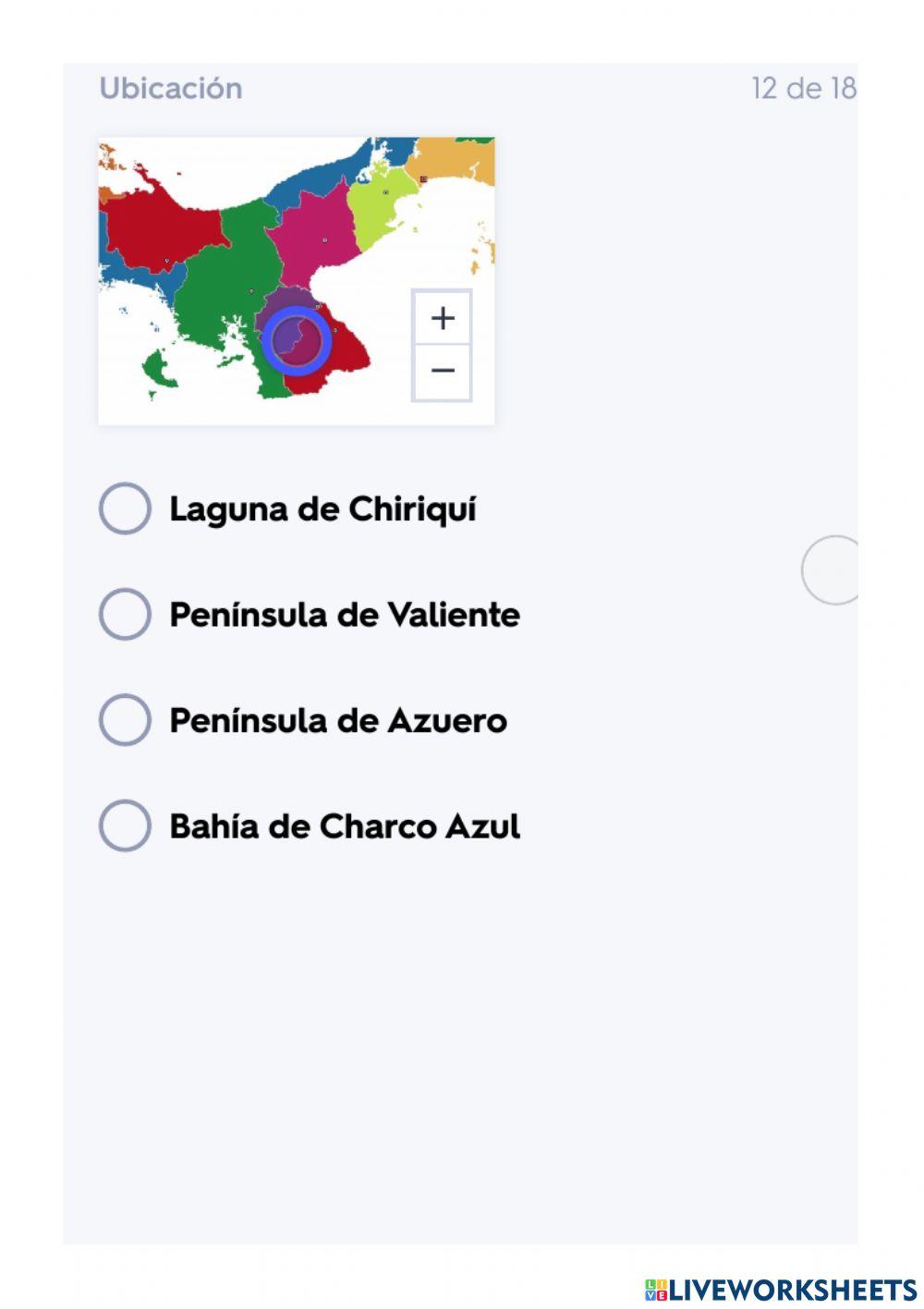
Task: Click the blue circle location marker
Action: 297,340
